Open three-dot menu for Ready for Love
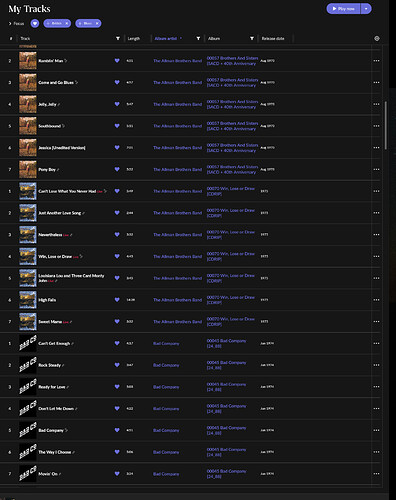This screenshot has height=500, width=396. coord(376,387)
